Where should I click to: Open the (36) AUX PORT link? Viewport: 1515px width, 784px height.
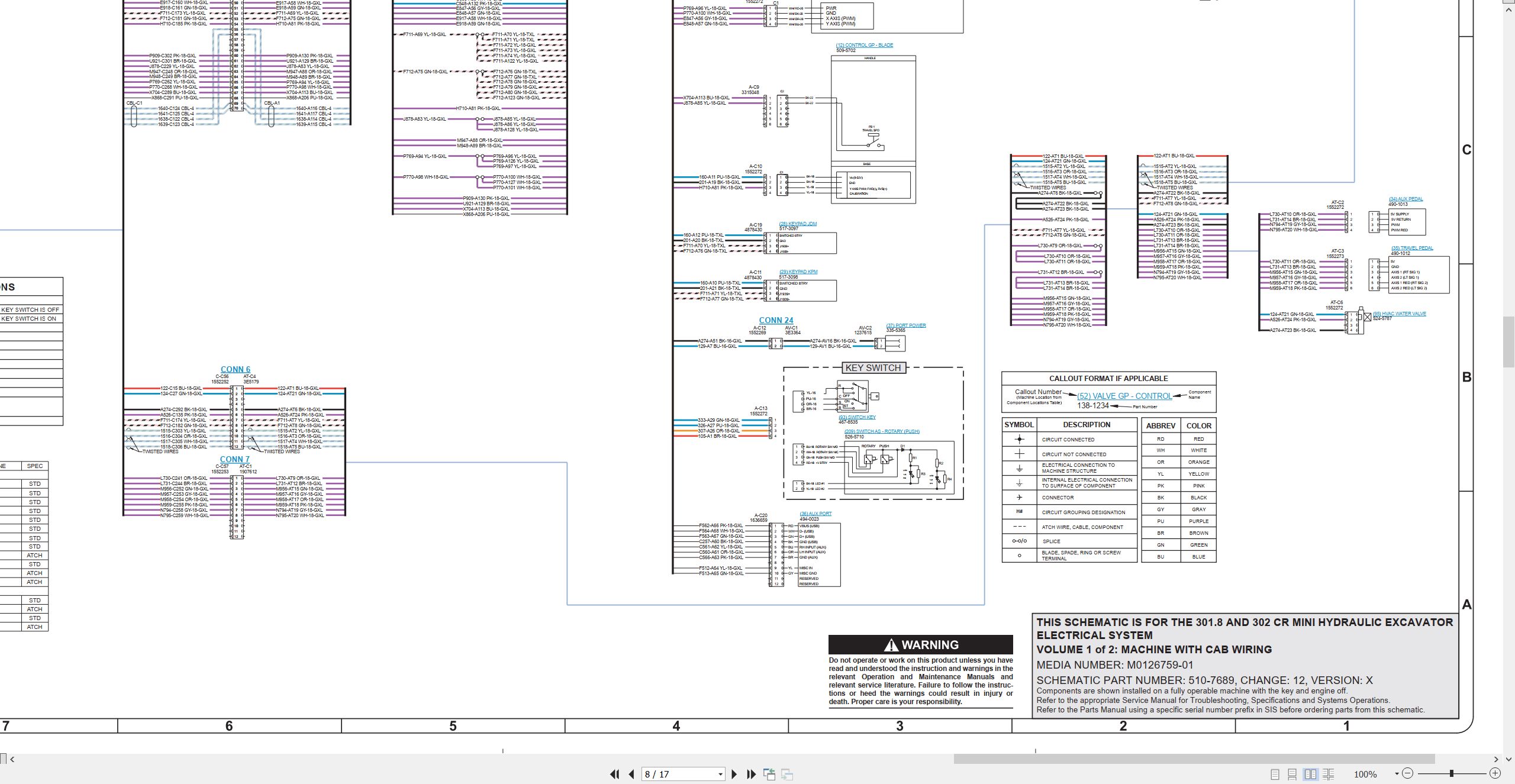tap(815, 514)
